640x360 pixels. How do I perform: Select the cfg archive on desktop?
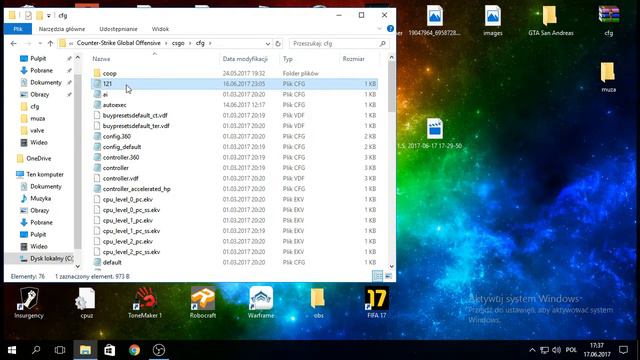click(609, 20)
